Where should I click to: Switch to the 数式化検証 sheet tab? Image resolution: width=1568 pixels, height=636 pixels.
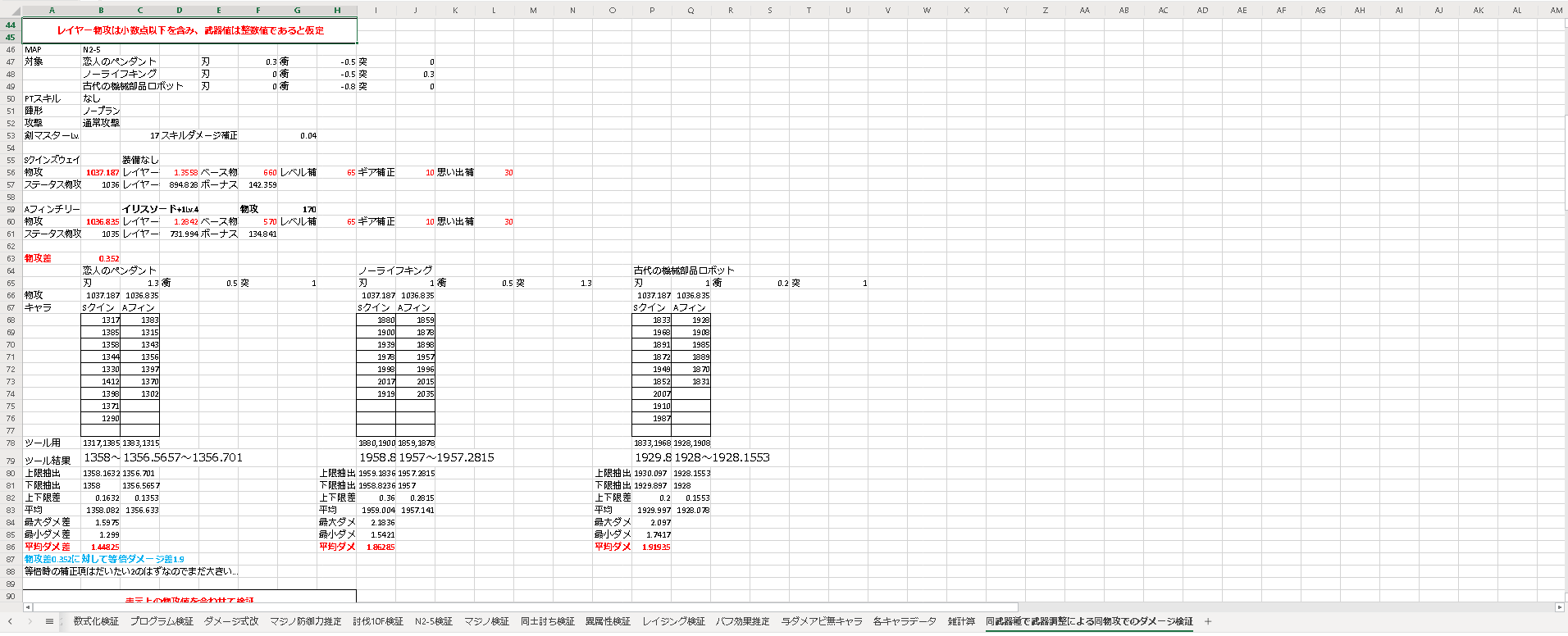point(96,622)
